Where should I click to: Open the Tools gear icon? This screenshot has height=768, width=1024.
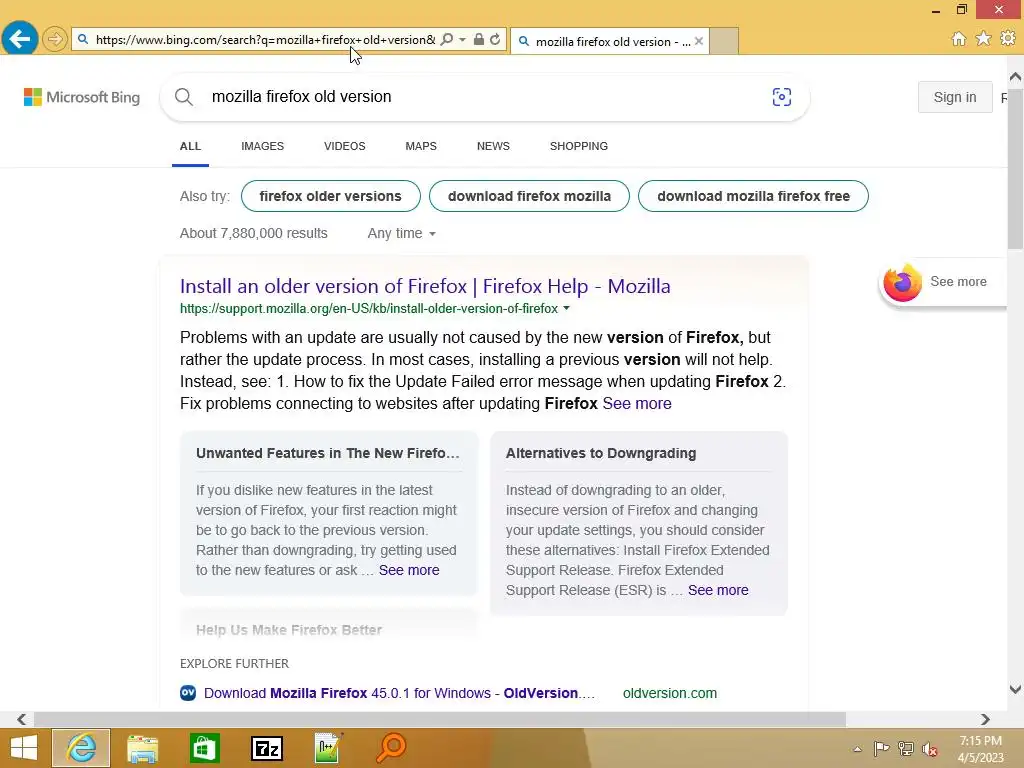1008,39
